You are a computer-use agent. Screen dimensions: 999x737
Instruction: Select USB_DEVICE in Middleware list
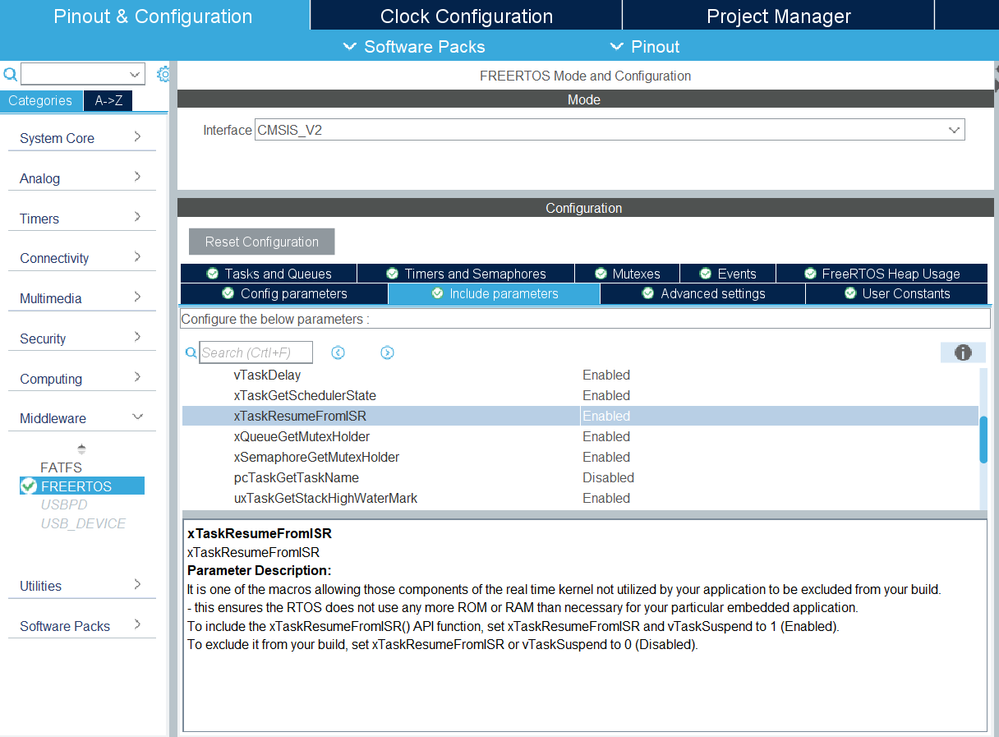click(x=83, y=523)
